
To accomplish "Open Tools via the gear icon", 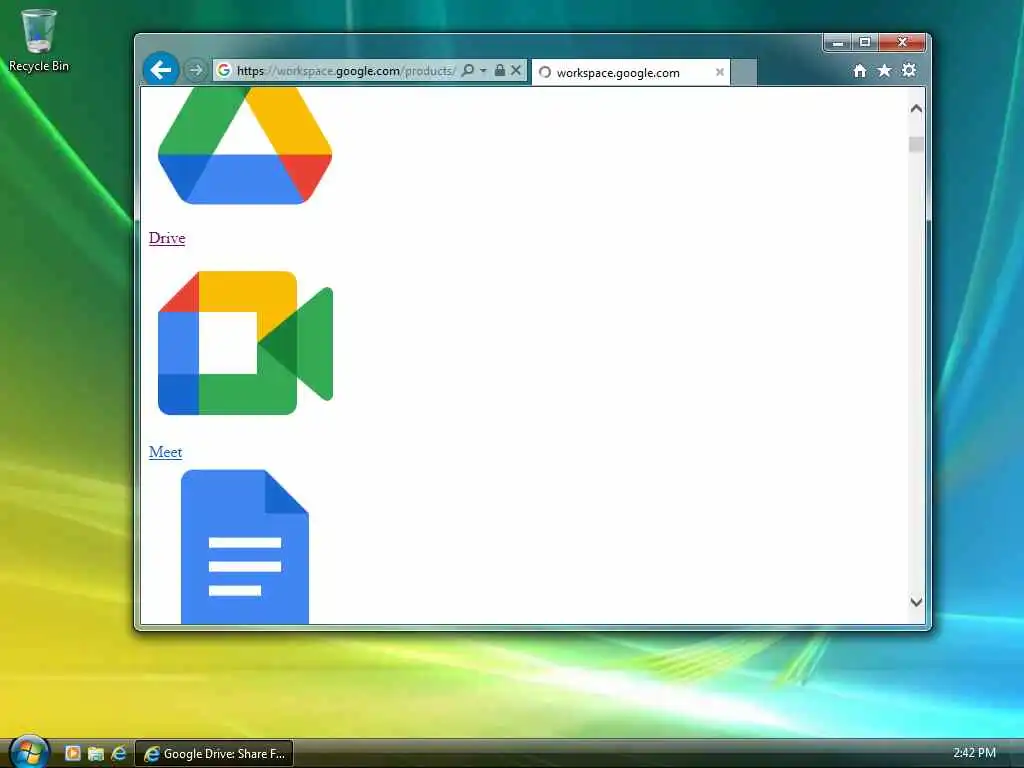I will pos(909,70).
